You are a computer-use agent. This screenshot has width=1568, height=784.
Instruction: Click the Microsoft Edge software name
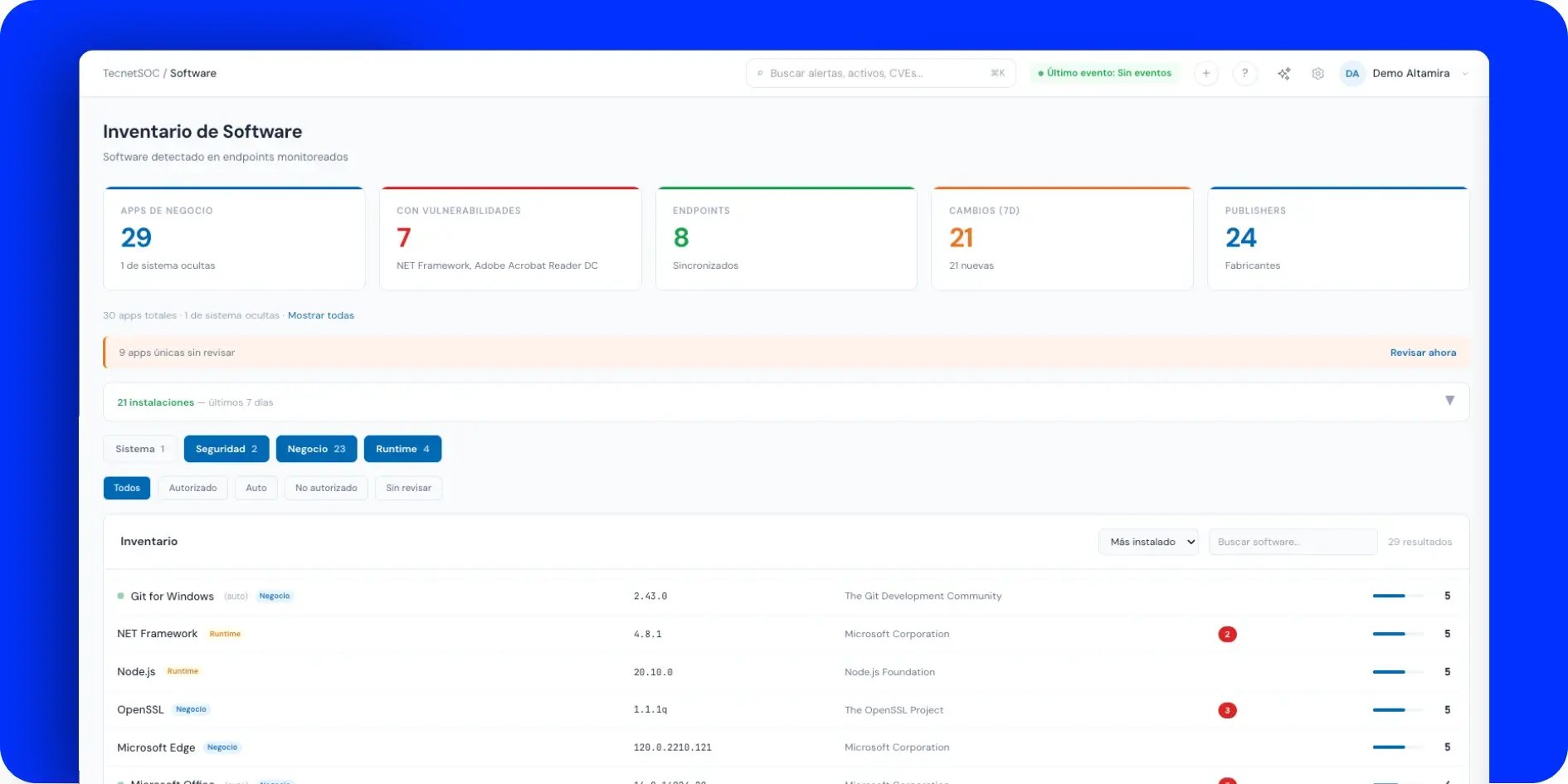156,747
